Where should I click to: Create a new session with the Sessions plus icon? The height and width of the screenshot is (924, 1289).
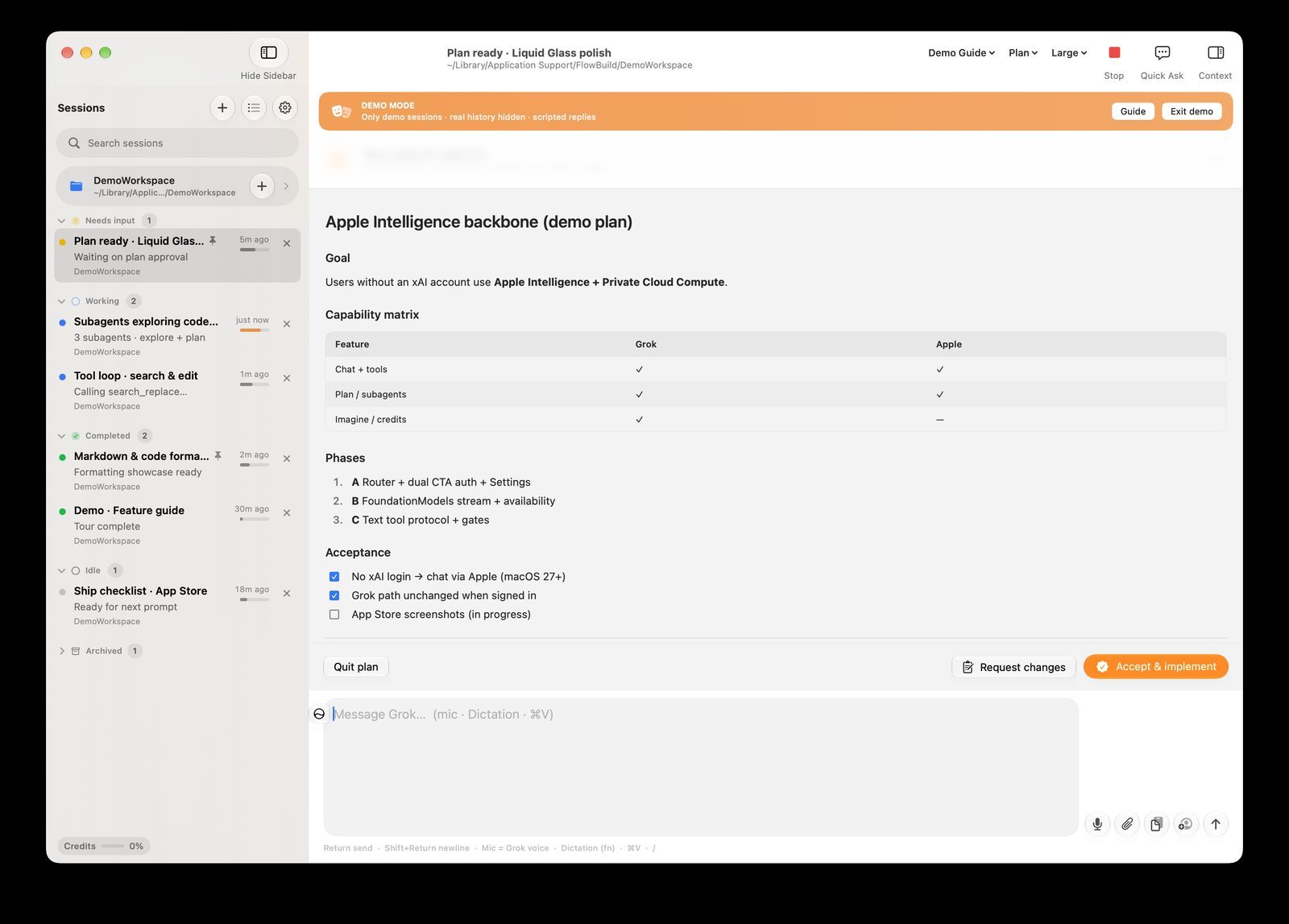click(222, 108)
